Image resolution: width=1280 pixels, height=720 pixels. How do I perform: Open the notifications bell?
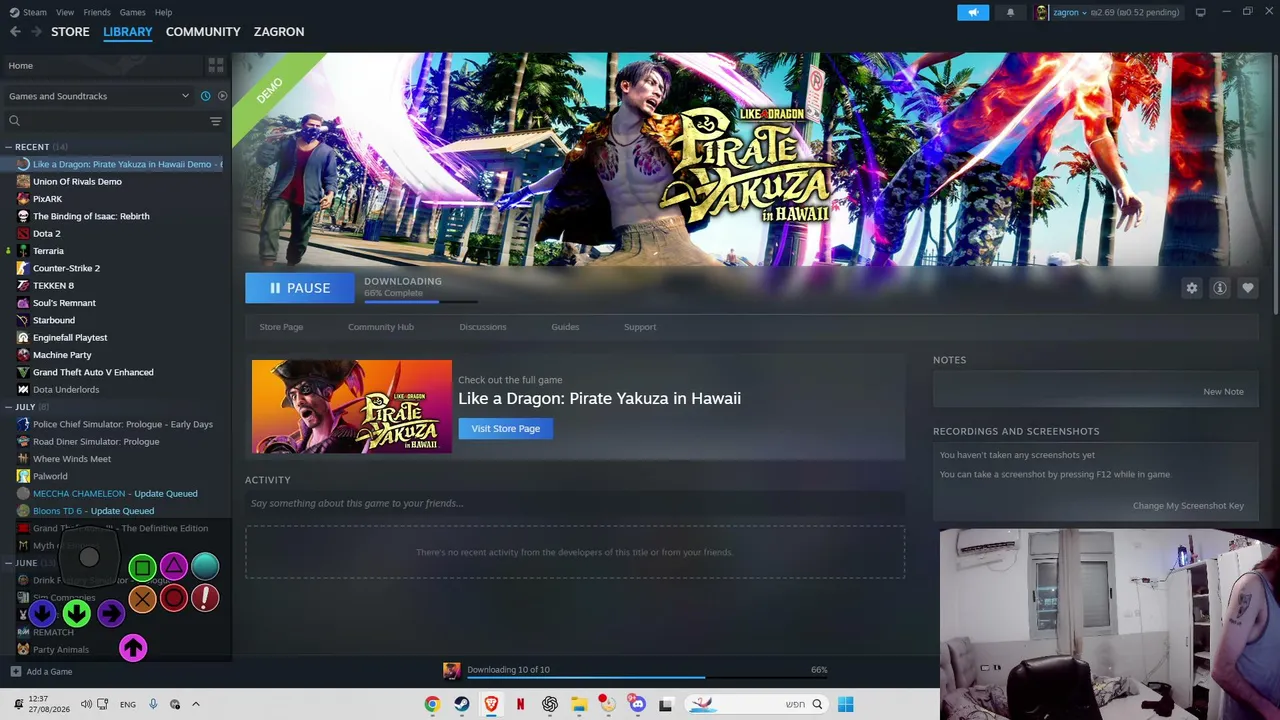click(x=1010, y=12)
